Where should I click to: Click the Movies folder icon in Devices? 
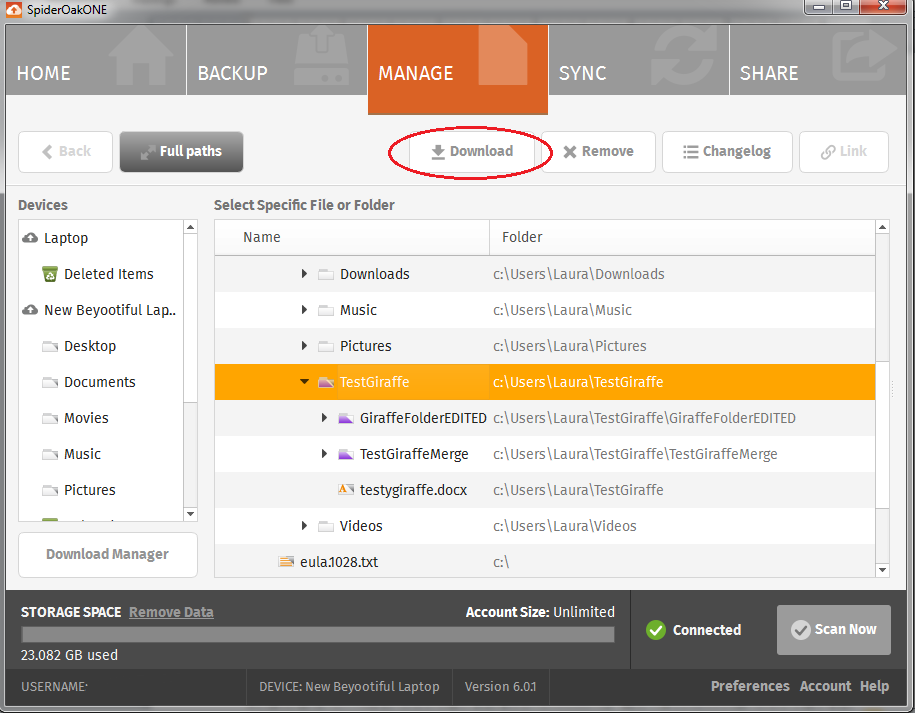click(50, 418)
